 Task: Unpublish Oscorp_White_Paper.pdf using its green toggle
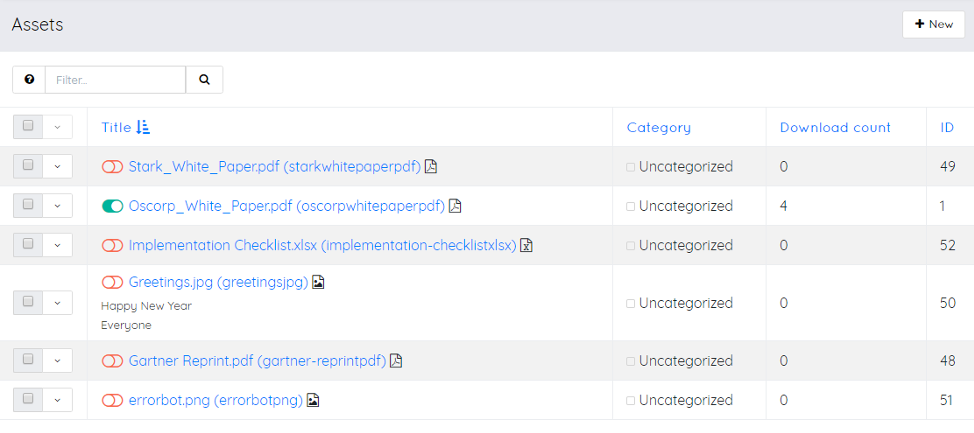(112, 206)
